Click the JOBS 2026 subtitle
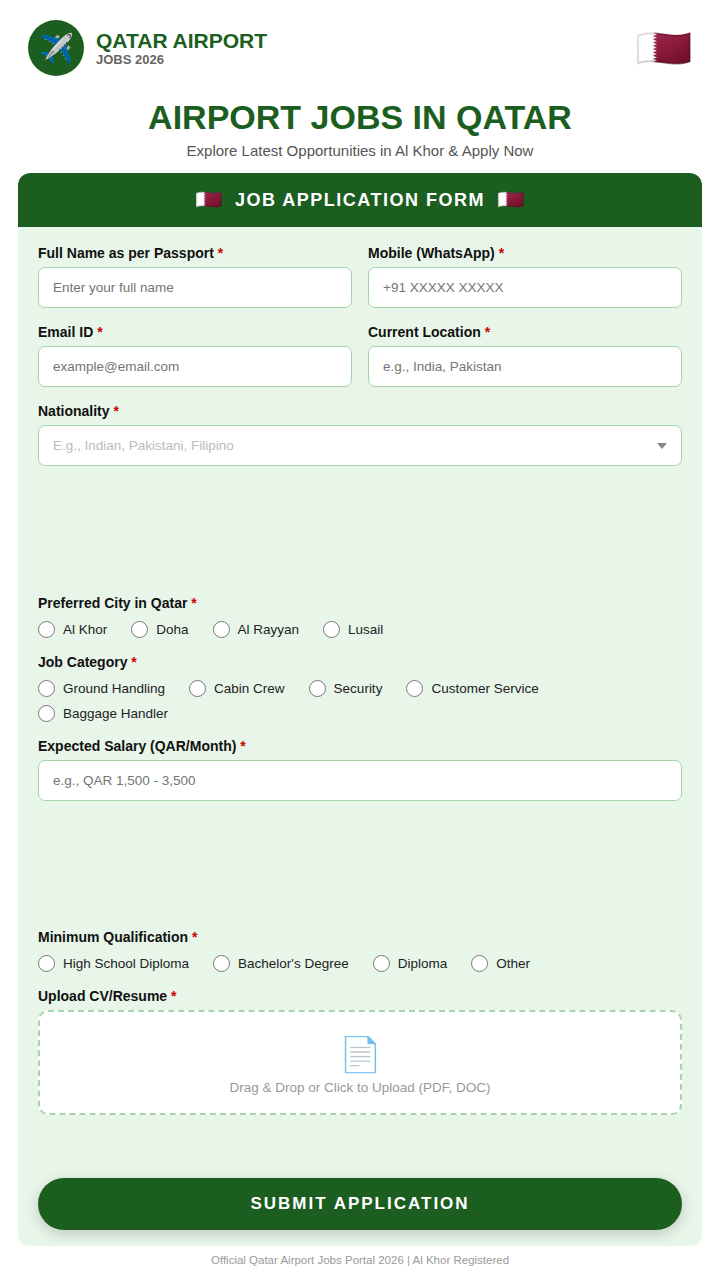This screenshot has width=720, height=1280. coord(130,60)
